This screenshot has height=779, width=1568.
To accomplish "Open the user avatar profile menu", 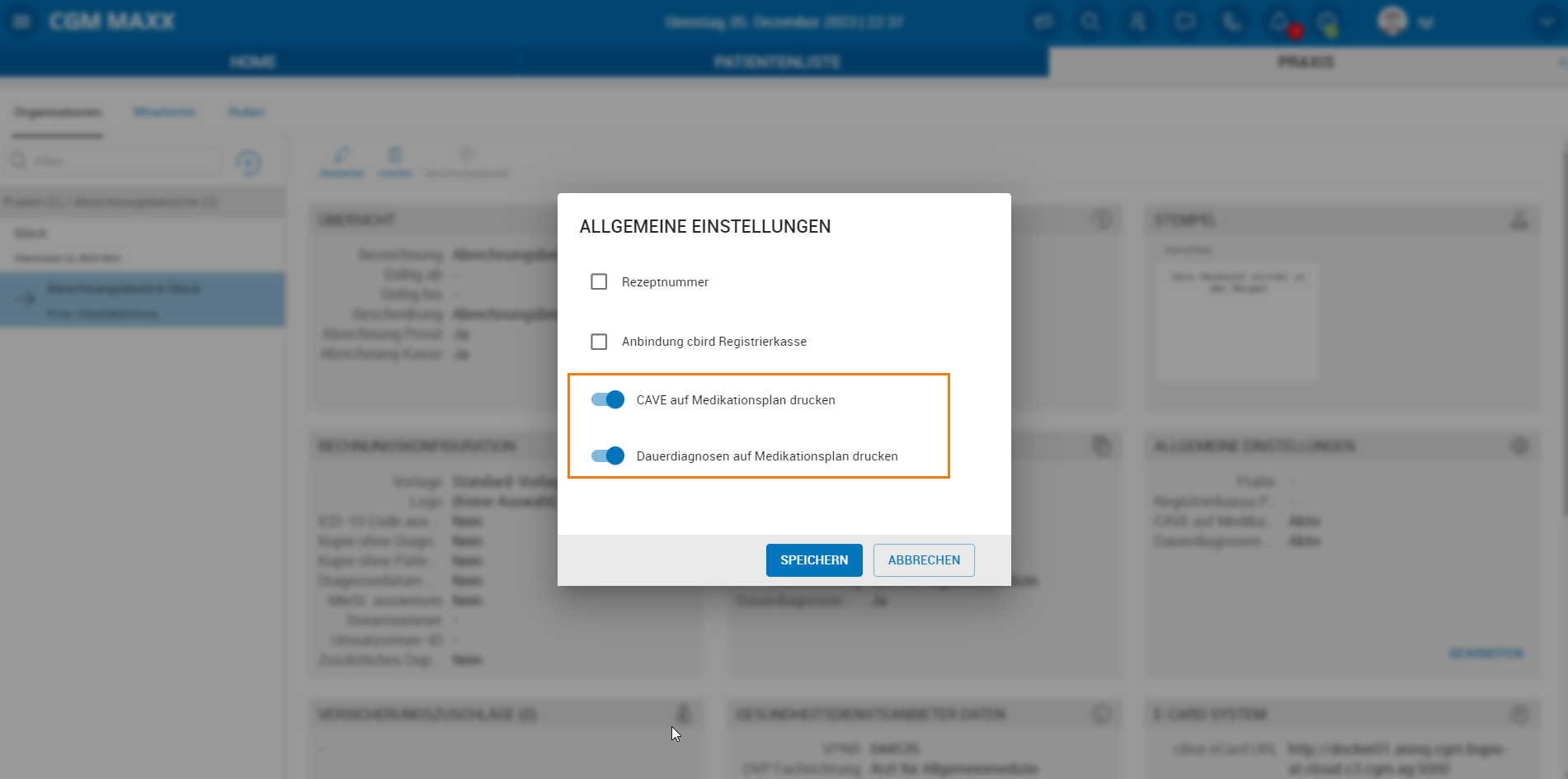I will click(x=1392, y=21).
